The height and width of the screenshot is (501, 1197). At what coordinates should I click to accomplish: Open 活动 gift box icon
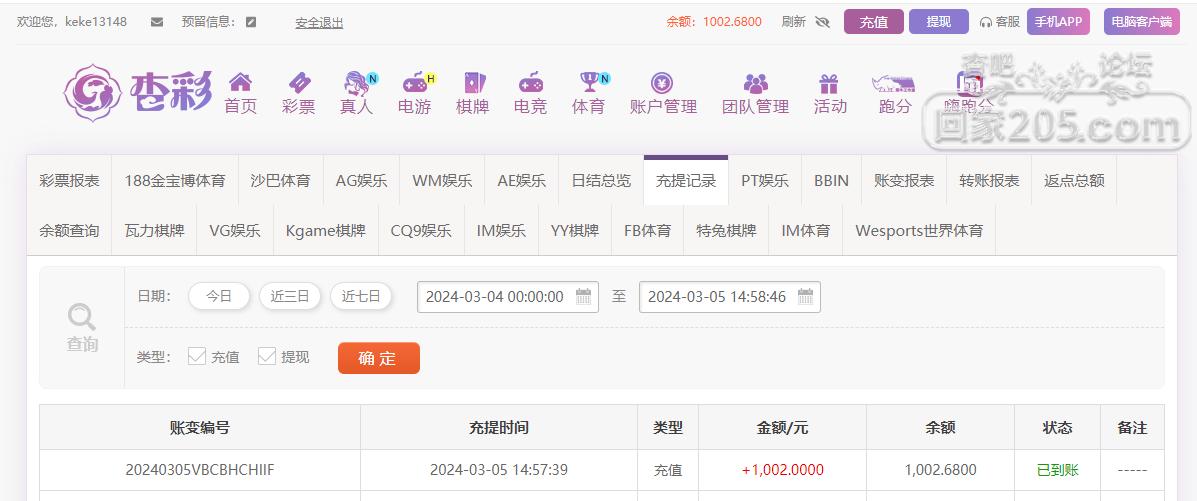point(829,82)
